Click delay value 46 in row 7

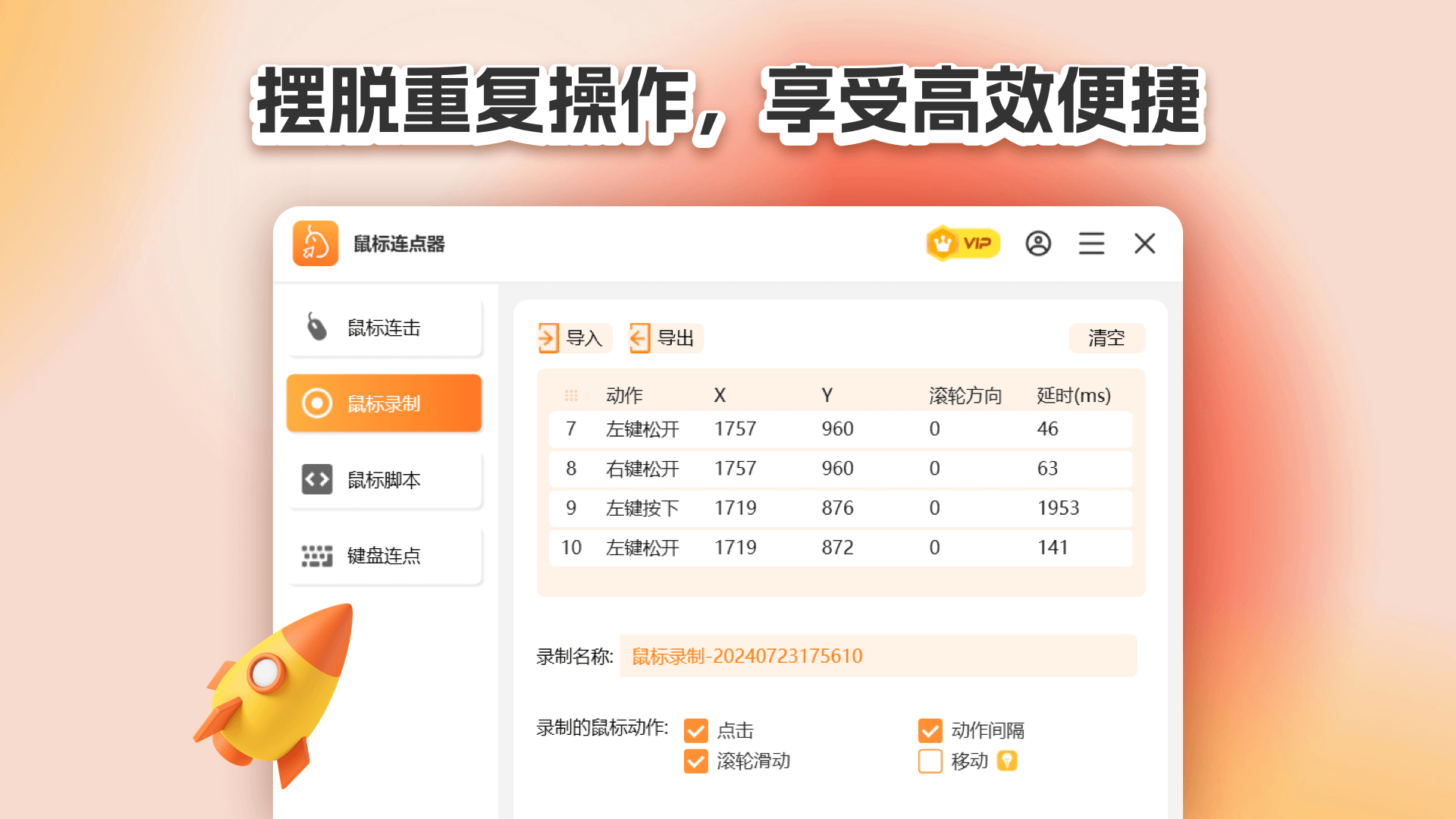1047,429
